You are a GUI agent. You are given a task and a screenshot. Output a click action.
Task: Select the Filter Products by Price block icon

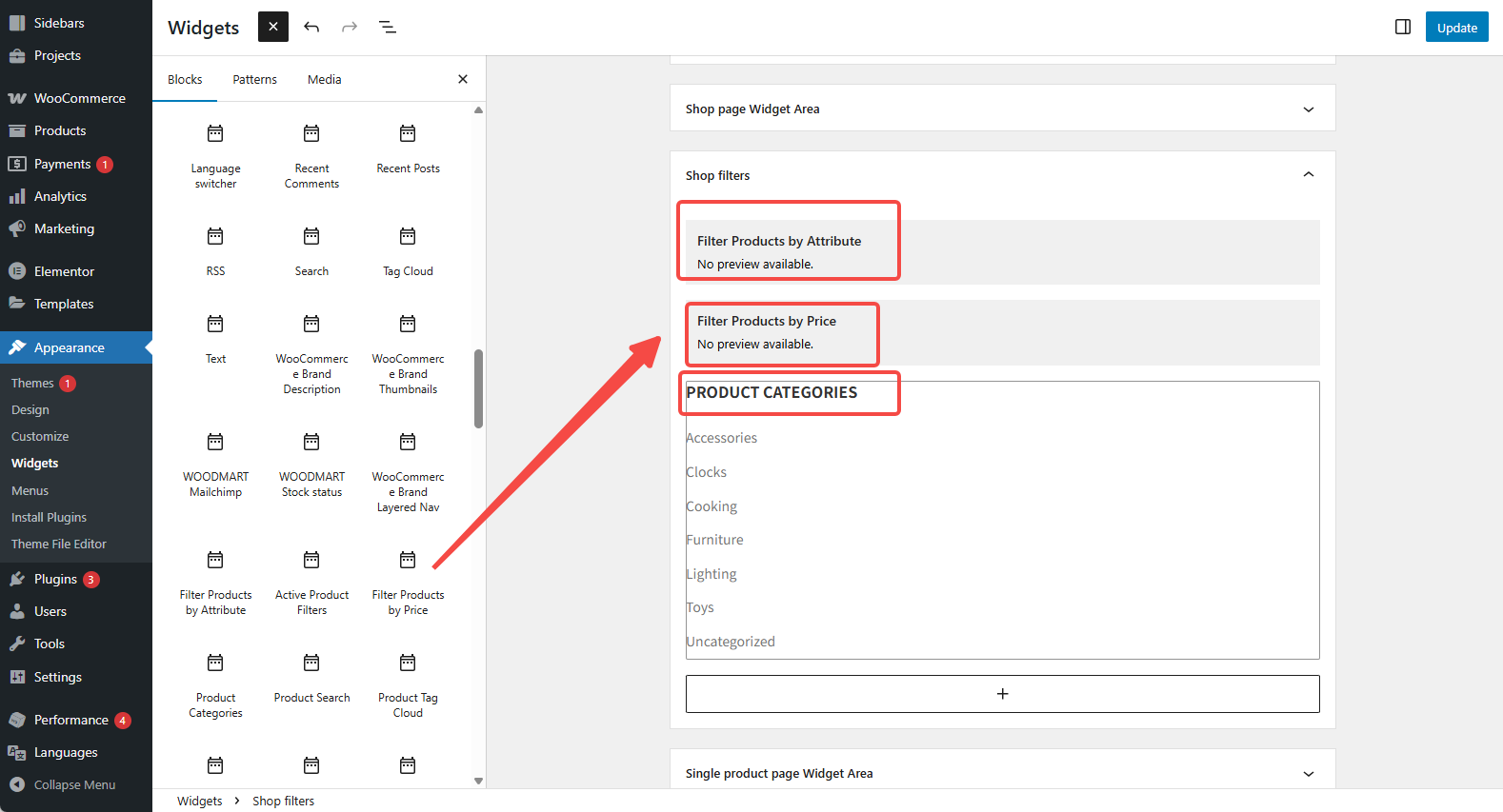408,560
